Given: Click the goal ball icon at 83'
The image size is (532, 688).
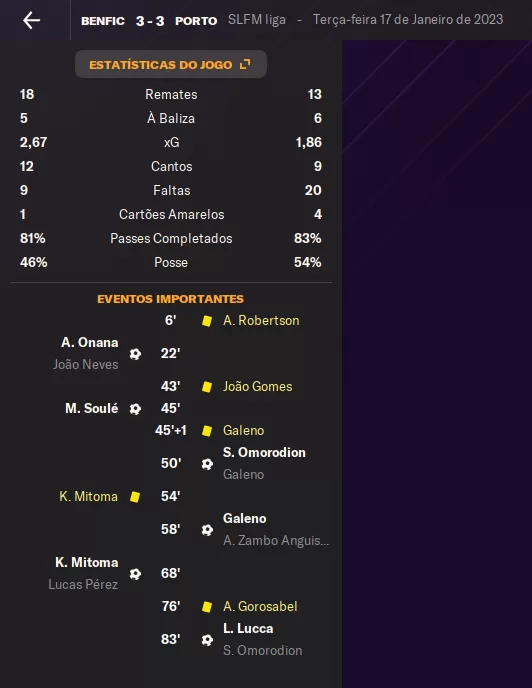Looking at the screenshot, I should click(x=207, y=640).
